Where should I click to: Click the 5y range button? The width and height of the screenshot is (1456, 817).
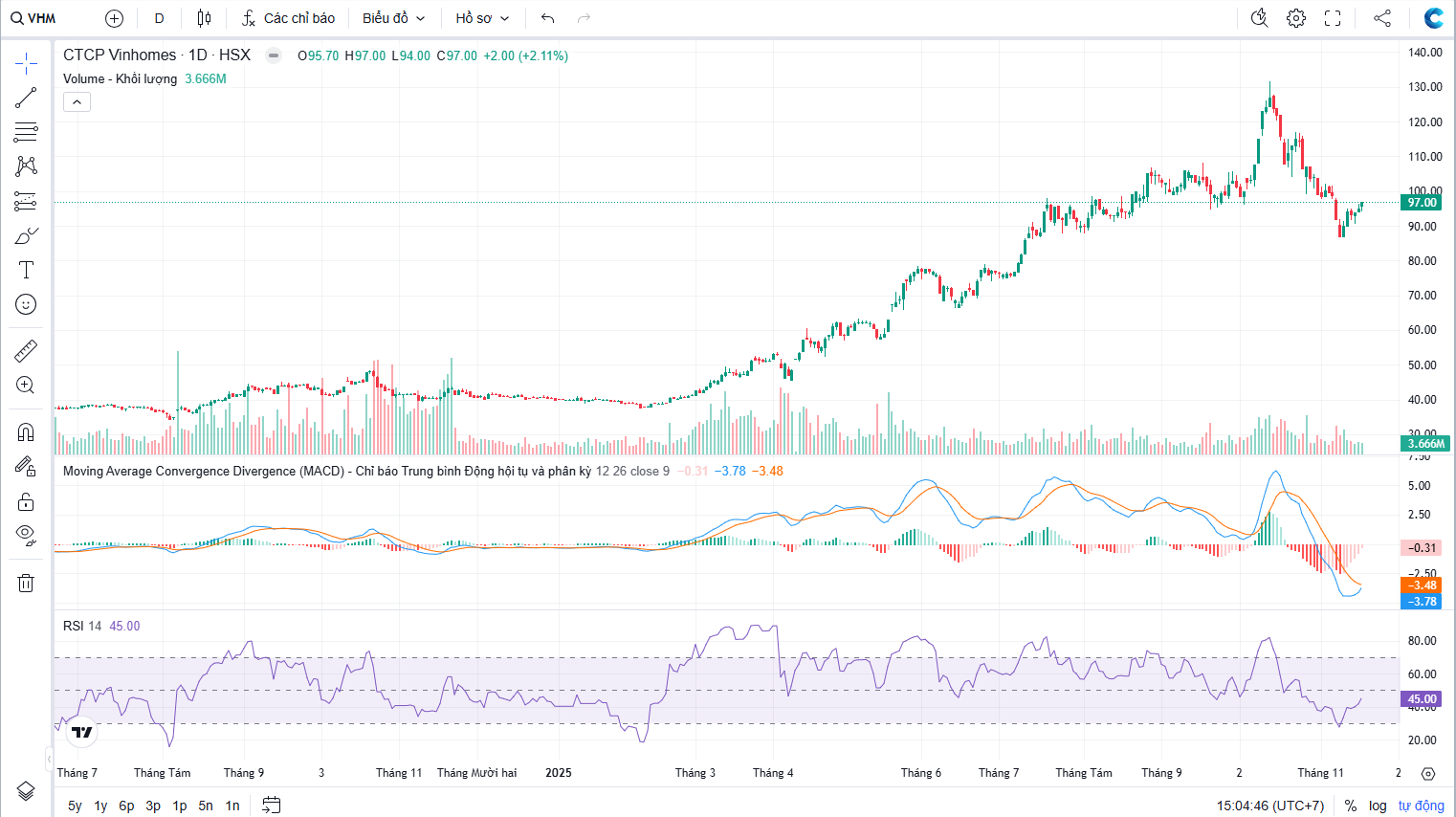pyautogui.click(x=75, y=806)
